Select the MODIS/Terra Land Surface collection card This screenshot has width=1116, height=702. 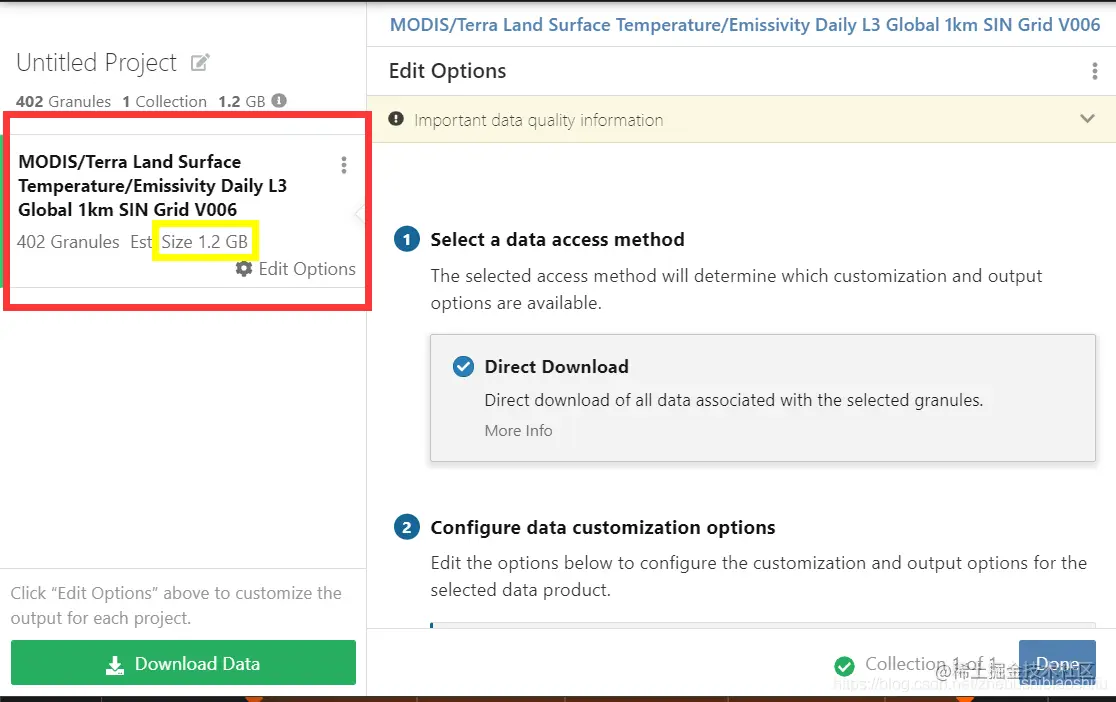(x=184, y=211)
